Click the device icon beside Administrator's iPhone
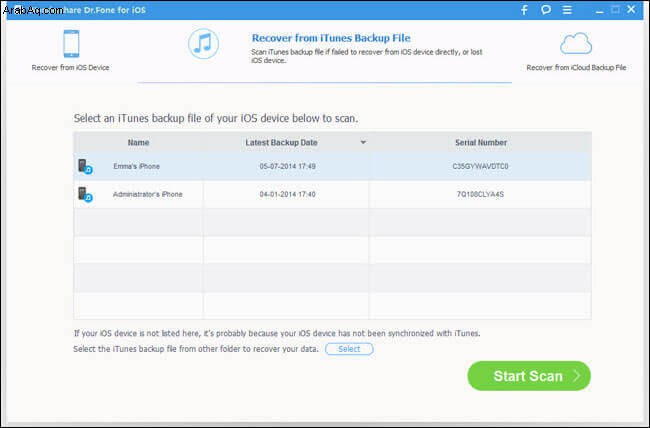The height and width of the screenshot is (428, 650). 85,194
